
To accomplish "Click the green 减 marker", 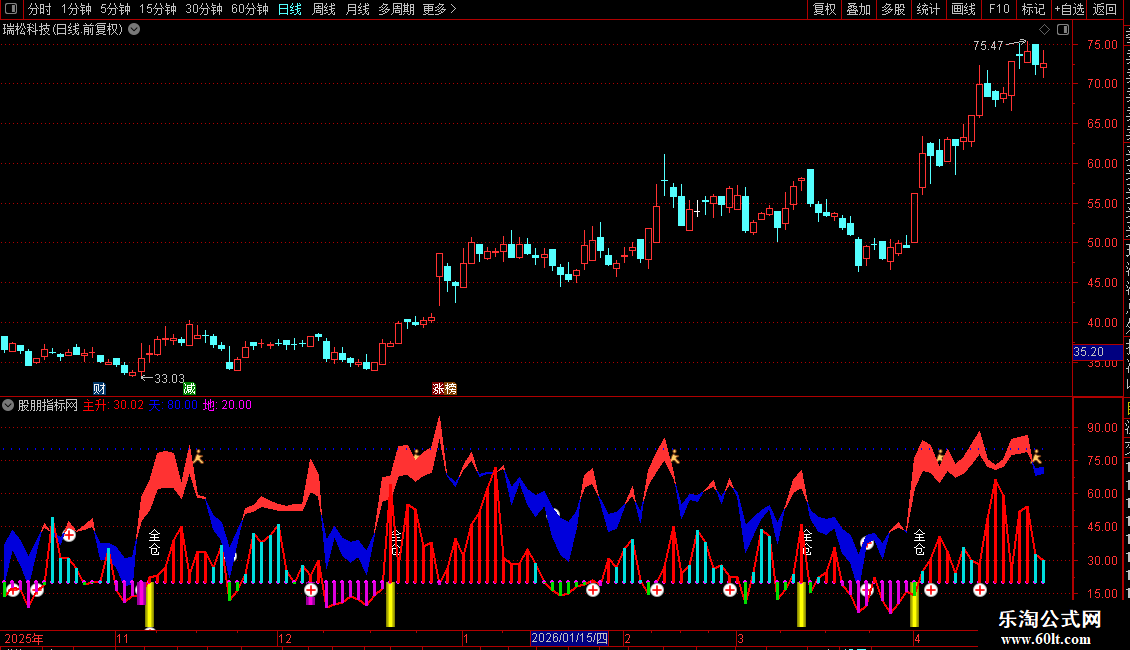I will click(x=189, y=388).
